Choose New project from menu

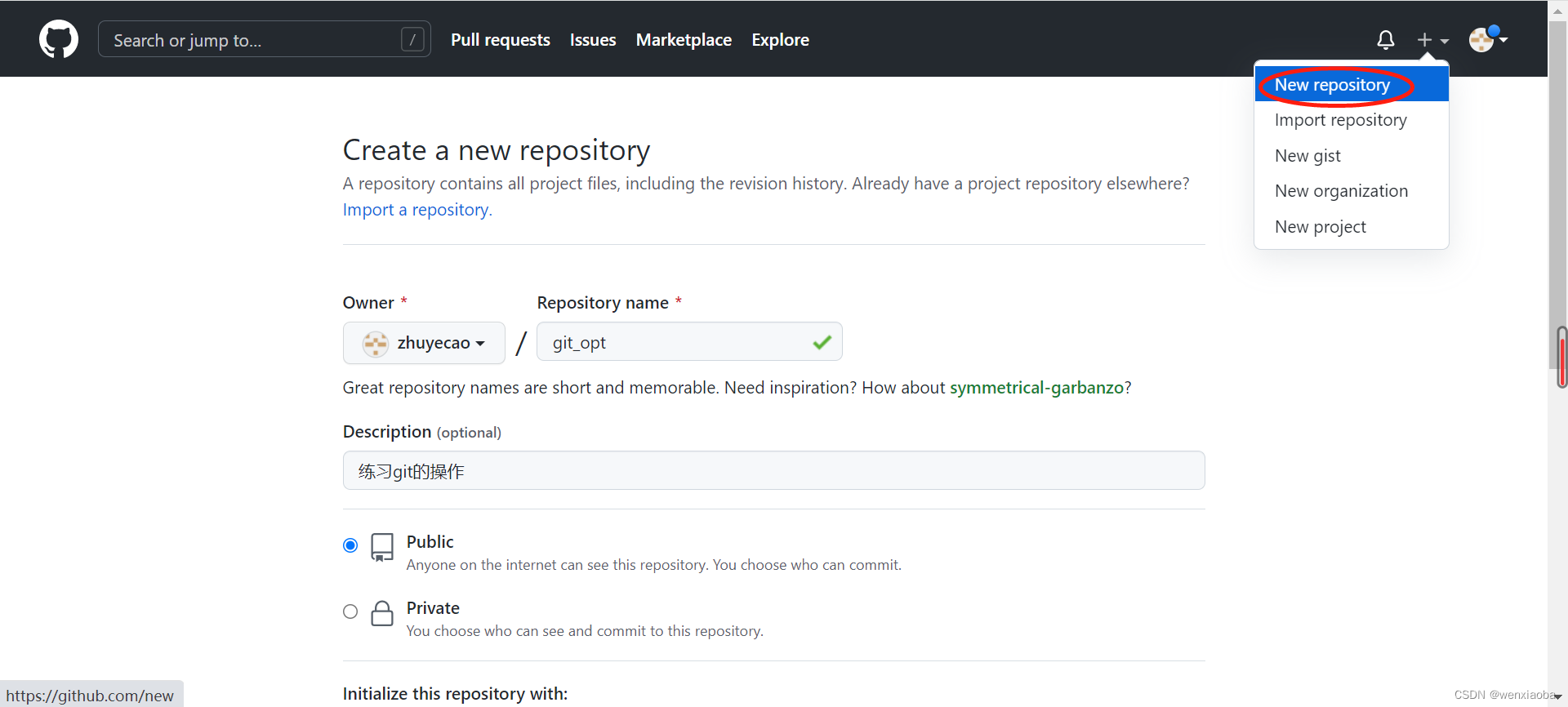point(1352,227)
